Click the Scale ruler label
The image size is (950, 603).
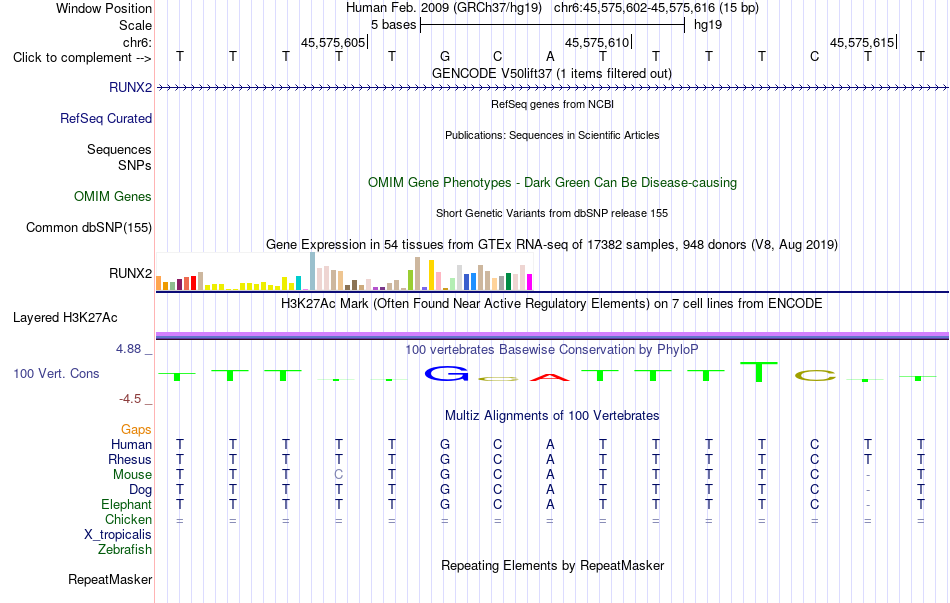[x=136, y=25]
